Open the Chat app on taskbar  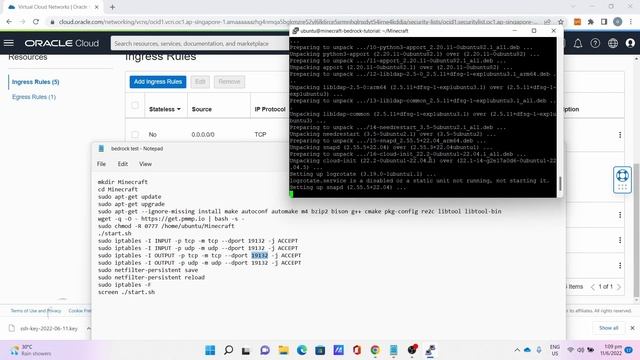pyautogui.click(x=265, y=350)
